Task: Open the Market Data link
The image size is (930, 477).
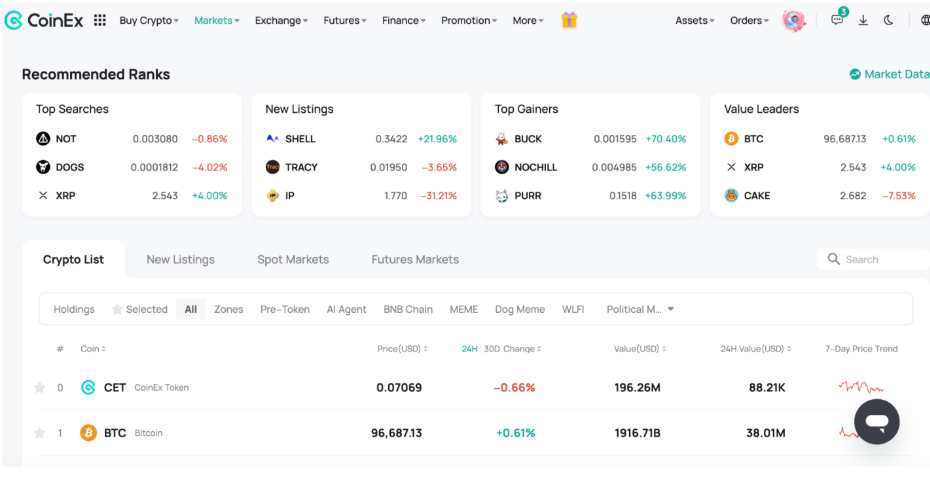Action: (889, 74)
